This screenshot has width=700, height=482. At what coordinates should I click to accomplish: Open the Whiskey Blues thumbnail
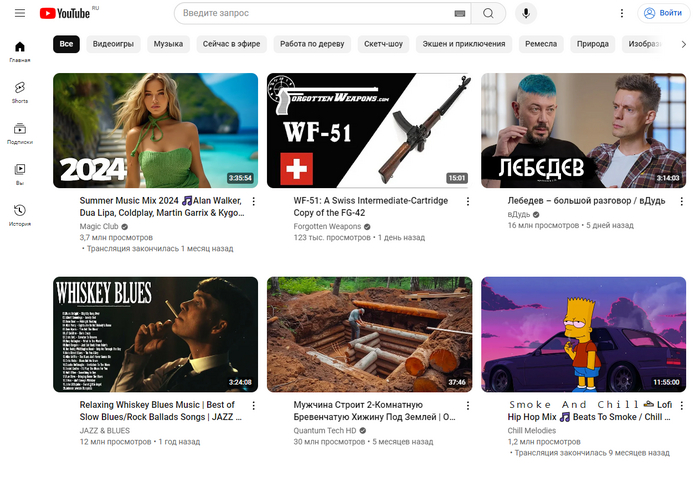(155, 334)
